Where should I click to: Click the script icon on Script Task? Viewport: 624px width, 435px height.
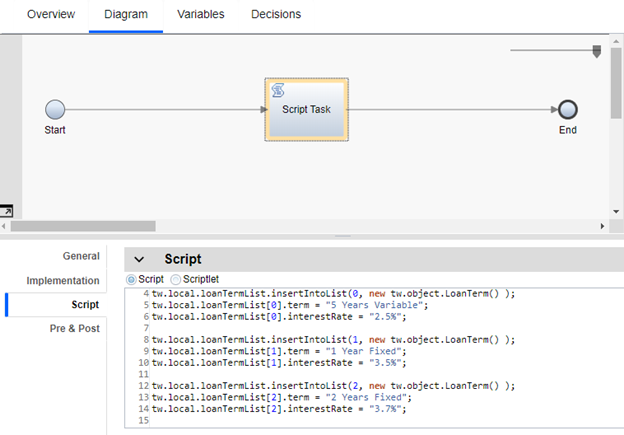278,91
